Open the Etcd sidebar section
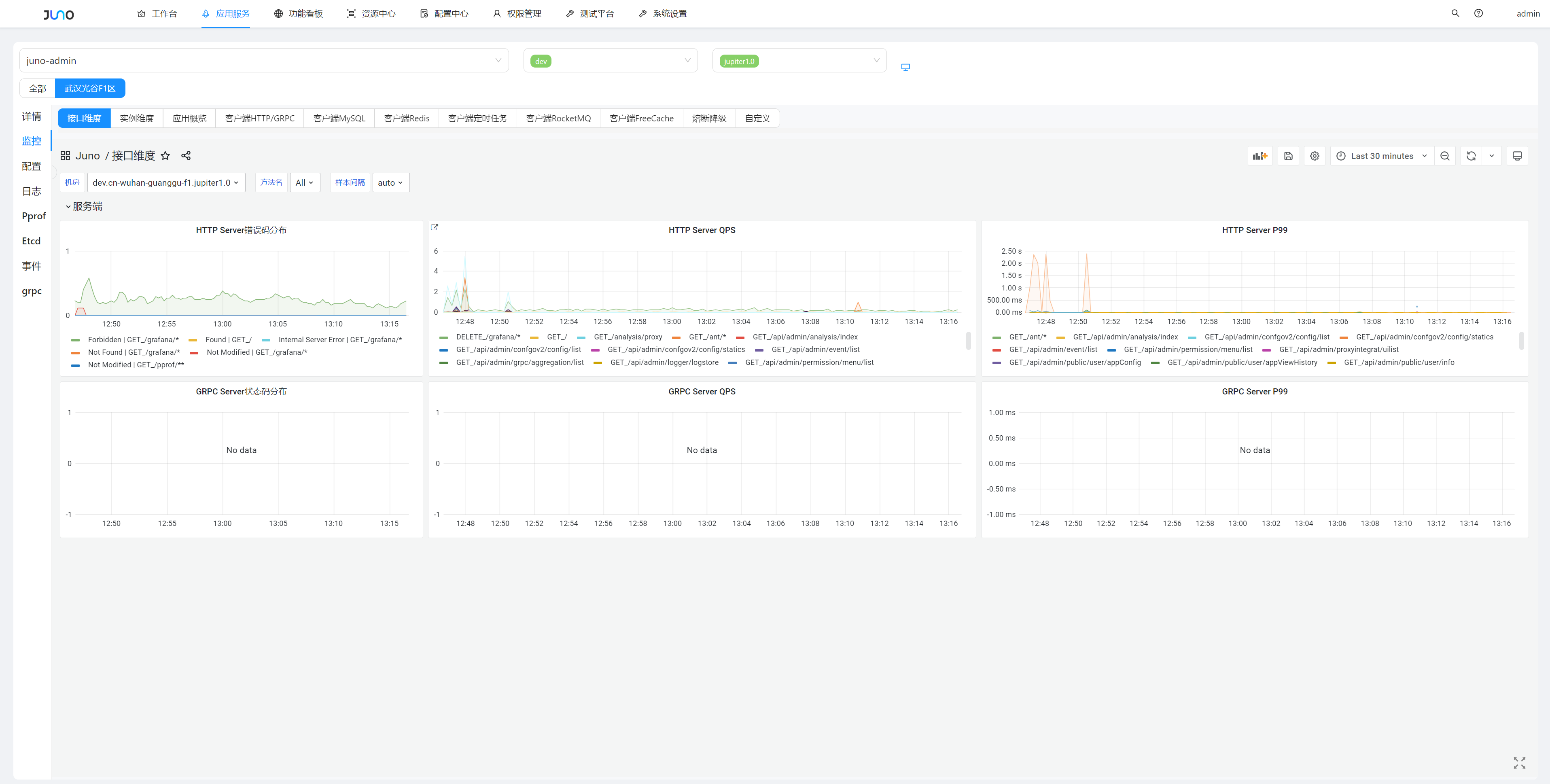The image size is (1550, 784). click(31, 241)
